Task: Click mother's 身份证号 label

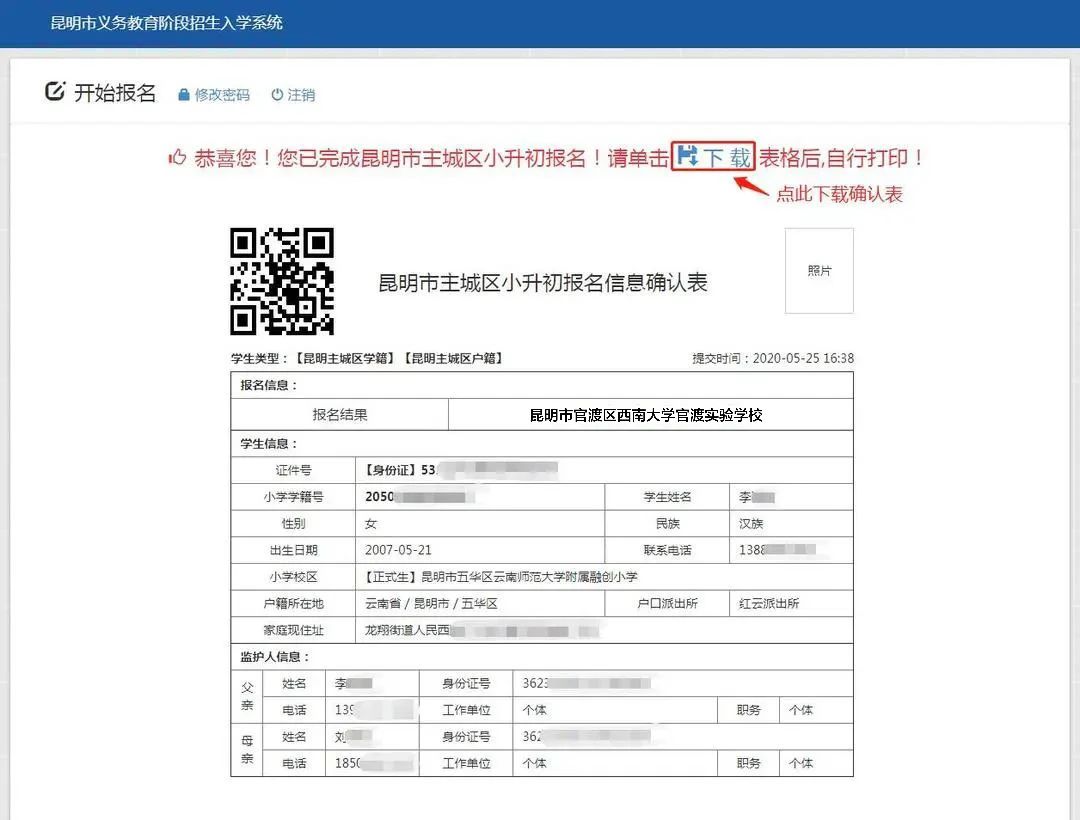Action: [x=466, y=737]
